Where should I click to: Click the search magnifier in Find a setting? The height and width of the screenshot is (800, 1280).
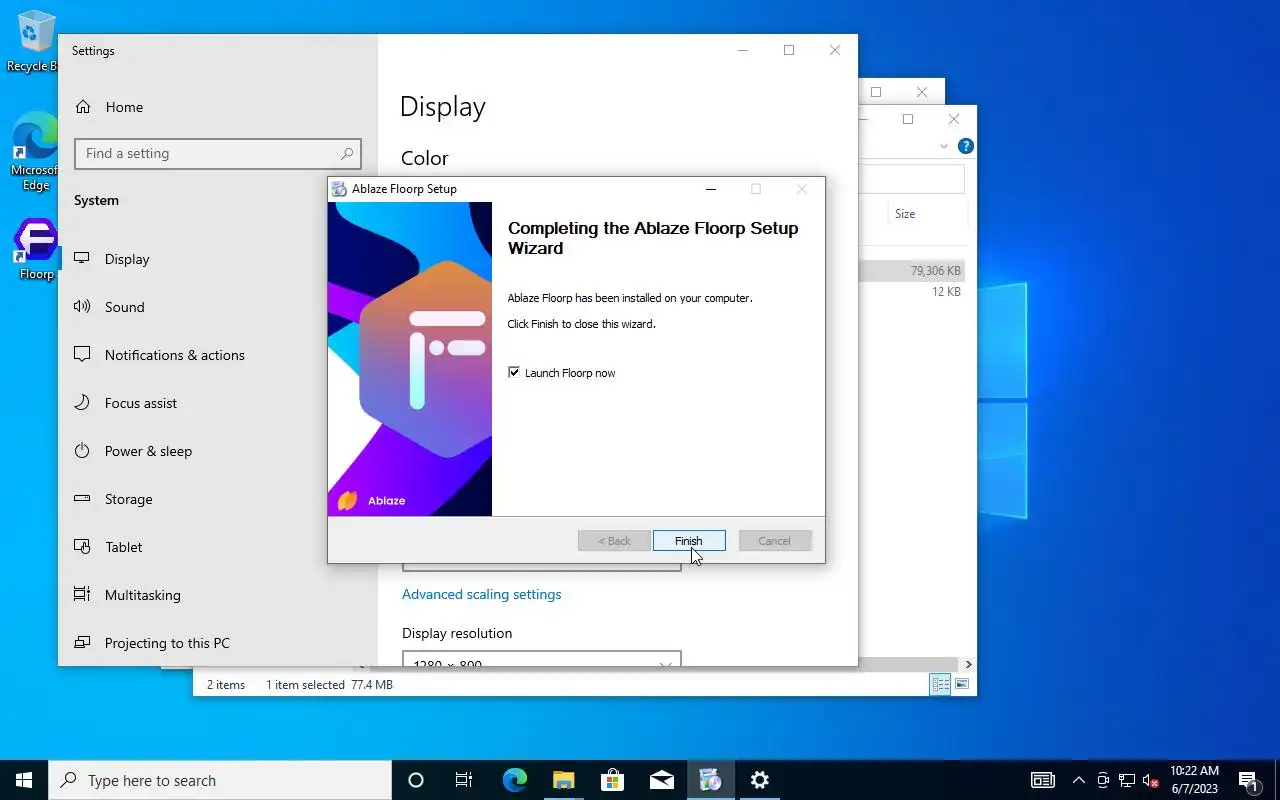[347, 154]
